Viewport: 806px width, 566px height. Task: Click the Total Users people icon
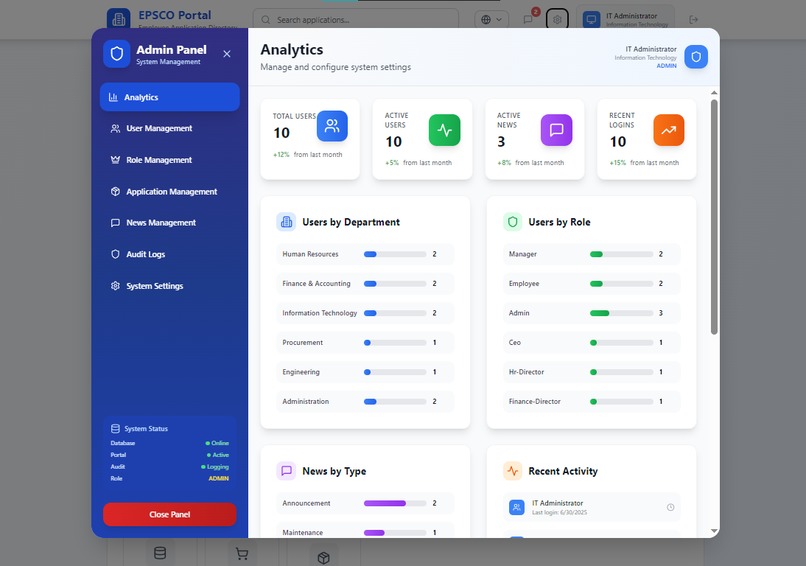[x=332, y=126]
